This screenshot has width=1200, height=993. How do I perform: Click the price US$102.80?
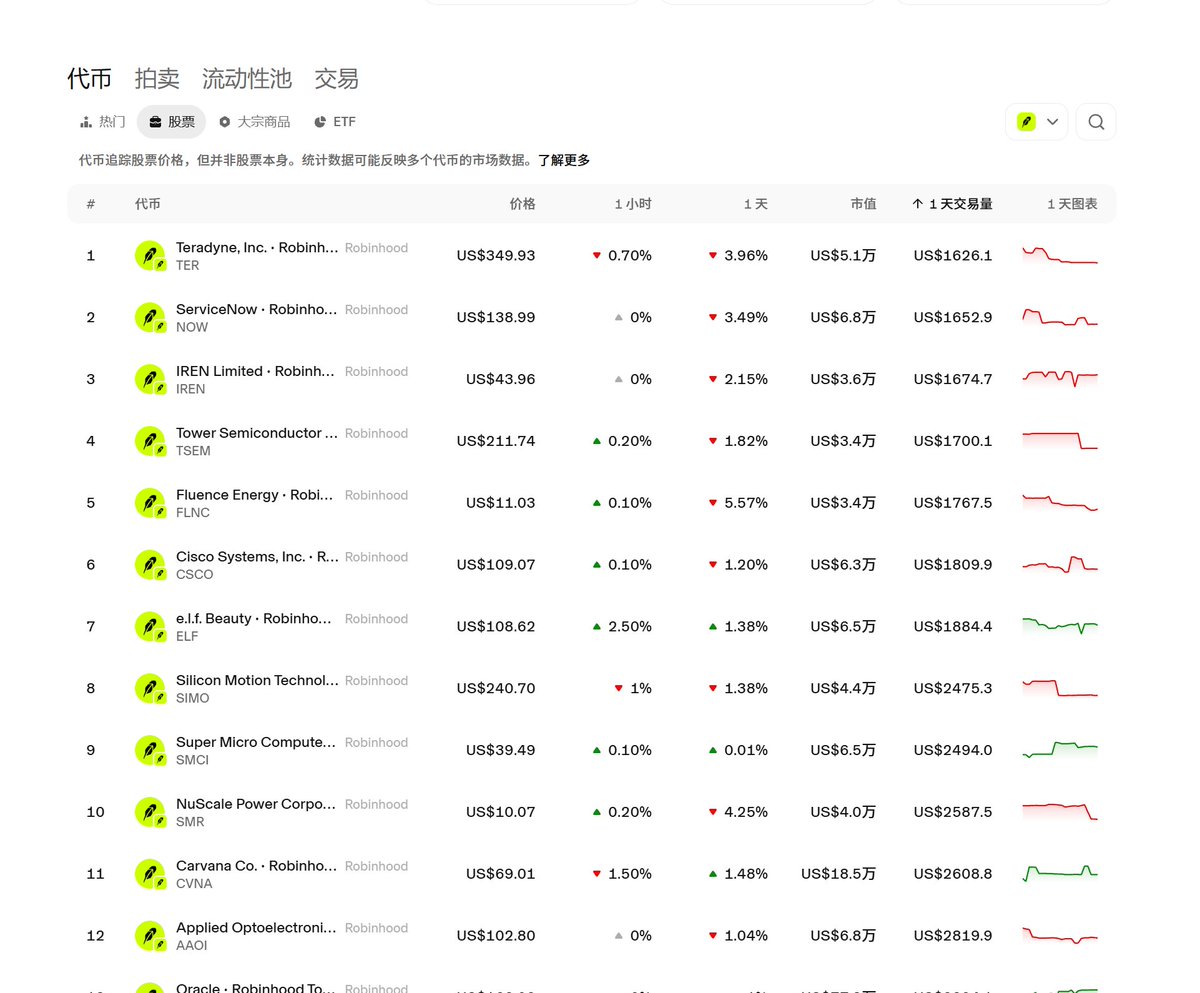point(496,936)
